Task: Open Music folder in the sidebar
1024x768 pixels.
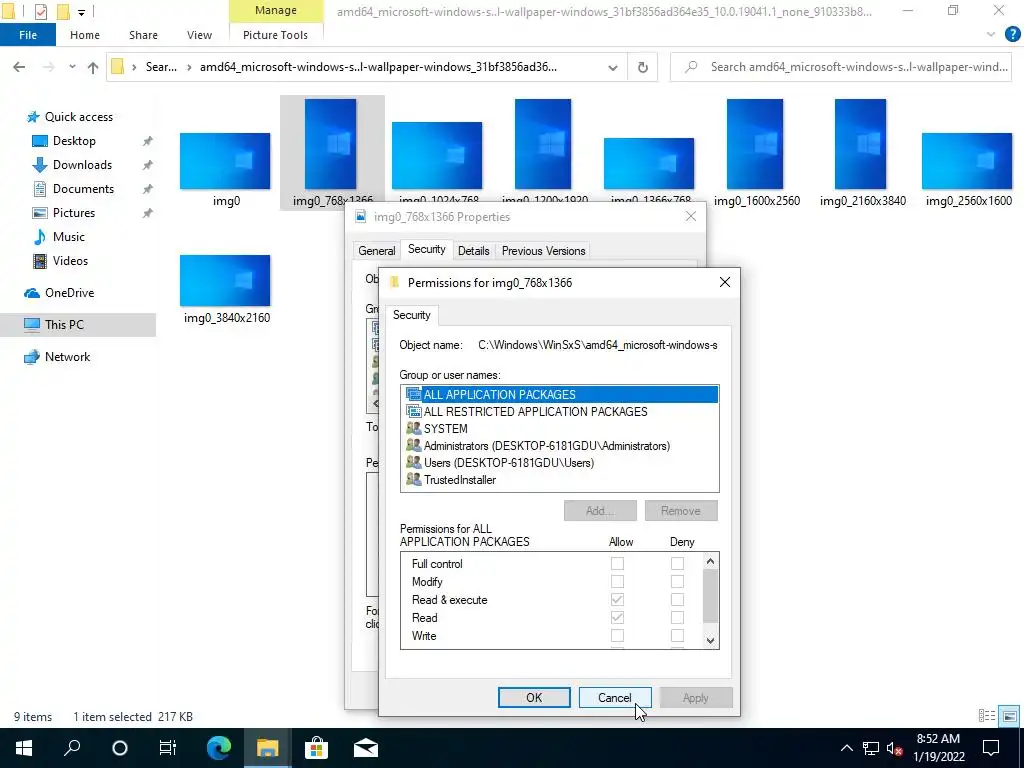Action: pos(69,237)
